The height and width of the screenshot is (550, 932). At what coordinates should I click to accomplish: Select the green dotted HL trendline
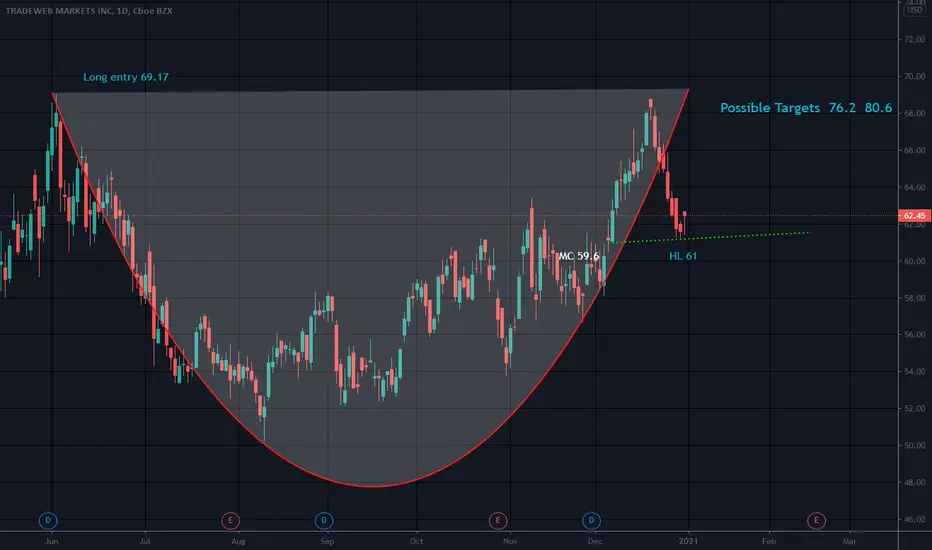click(x=710, y=237)
